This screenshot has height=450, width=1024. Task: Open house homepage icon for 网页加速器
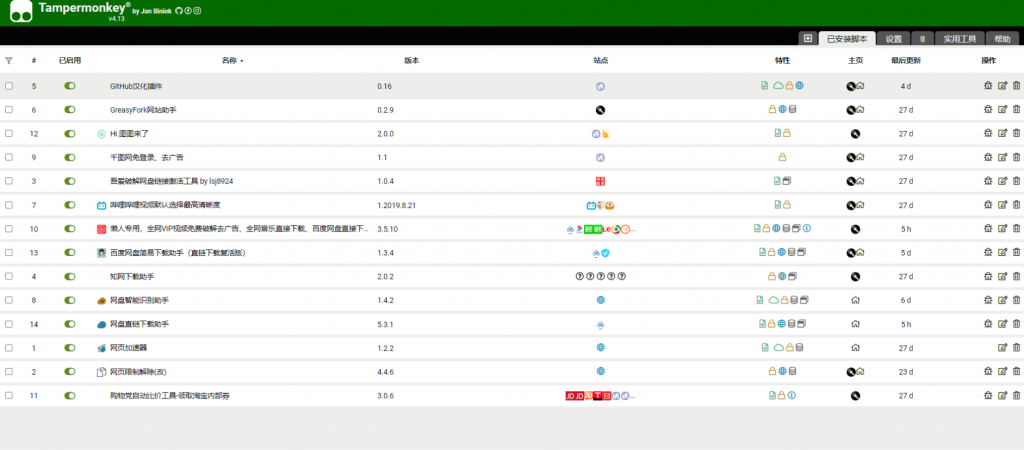tap(856, 347)
